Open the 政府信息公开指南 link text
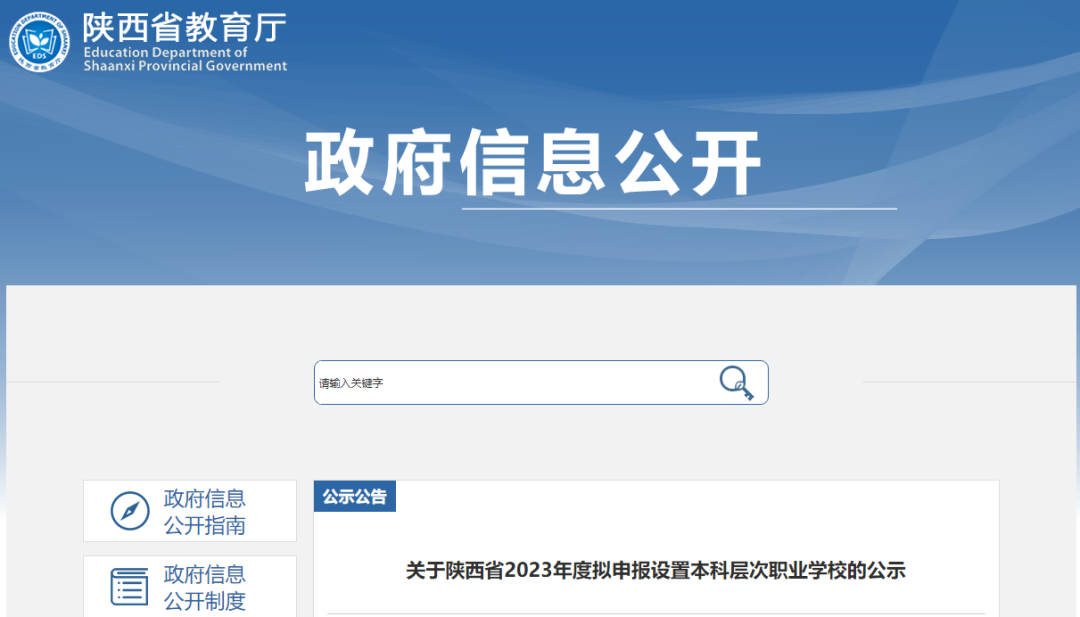The image size is (1080, 617). point(205,512)
